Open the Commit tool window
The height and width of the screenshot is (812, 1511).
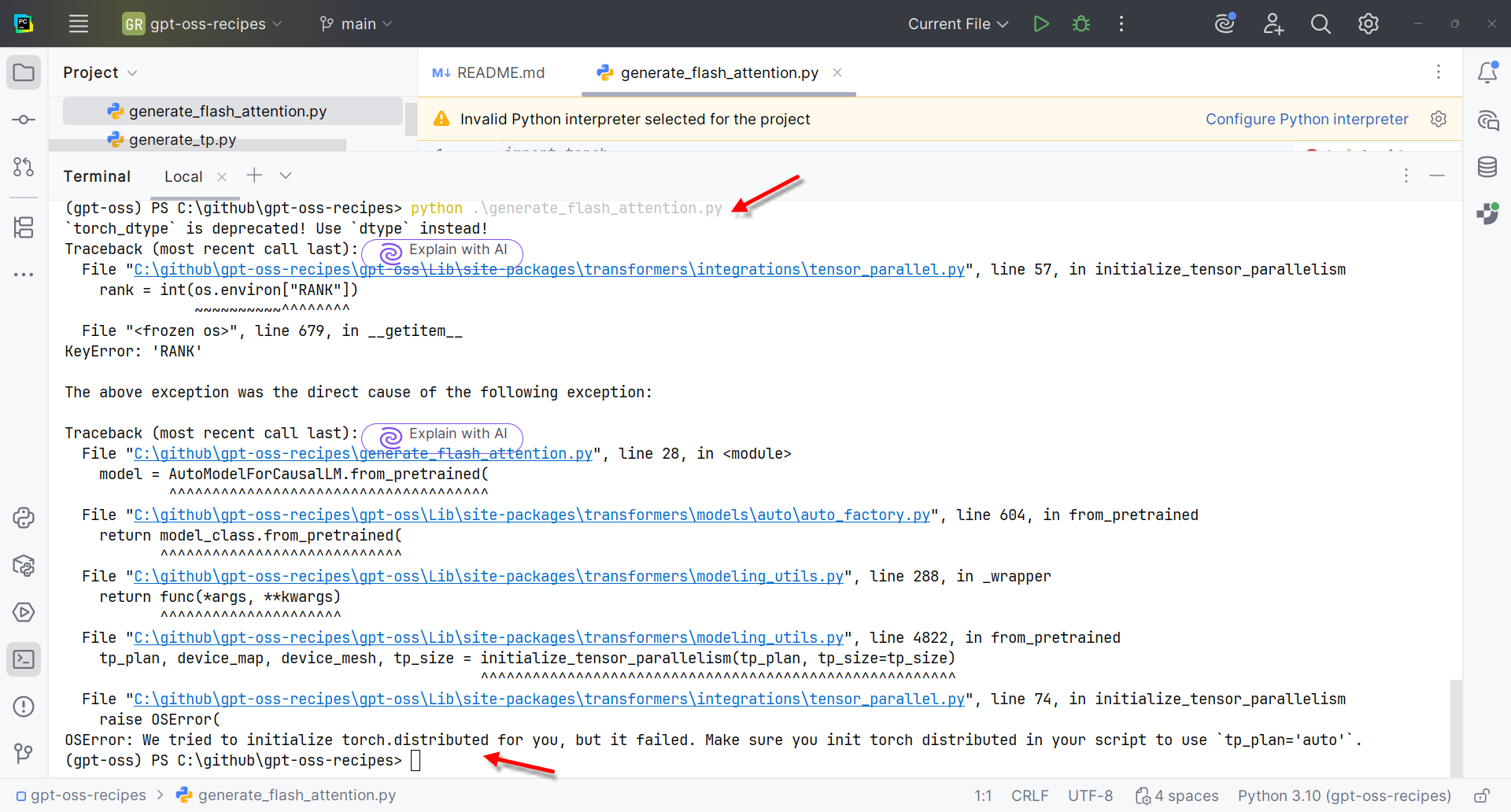(x=24, y=120)
